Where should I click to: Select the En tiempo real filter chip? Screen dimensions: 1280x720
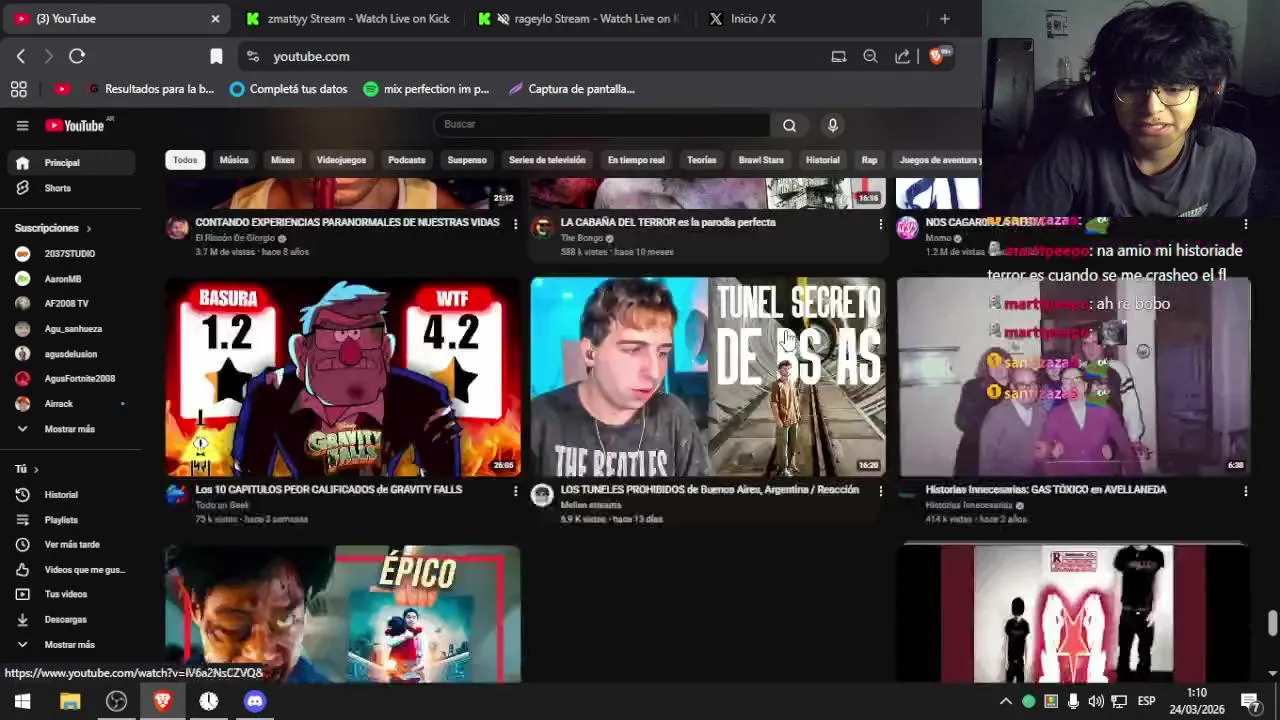636,160
